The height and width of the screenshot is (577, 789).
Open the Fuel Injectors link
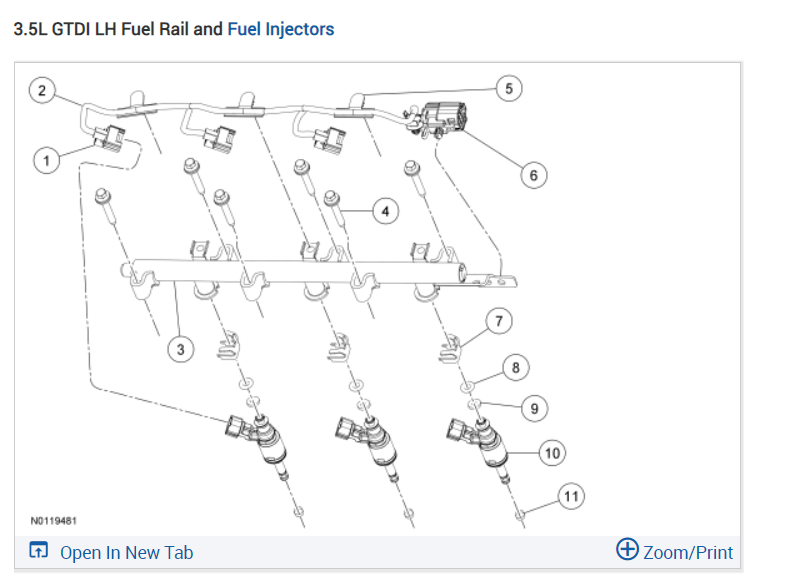tap(281, 29)
